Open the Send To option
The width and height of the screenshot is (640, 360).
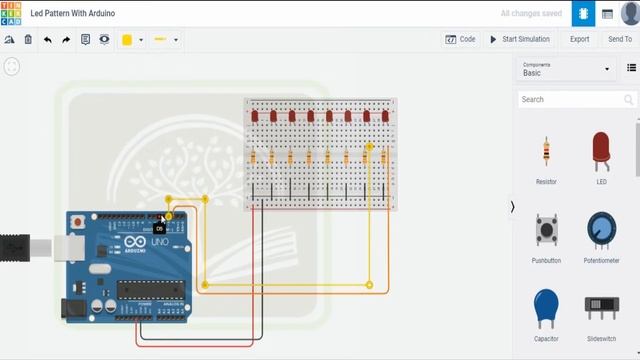point(620,39)
